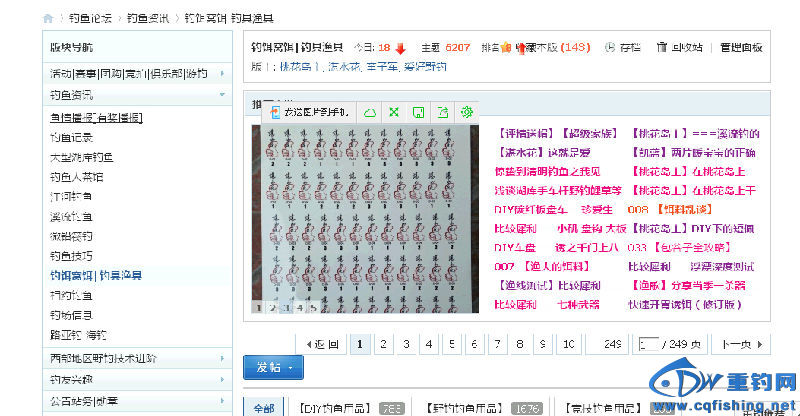800x416 pixels.
Task: Click the 返回 back pagination button
Action: (x=321, y=345)
